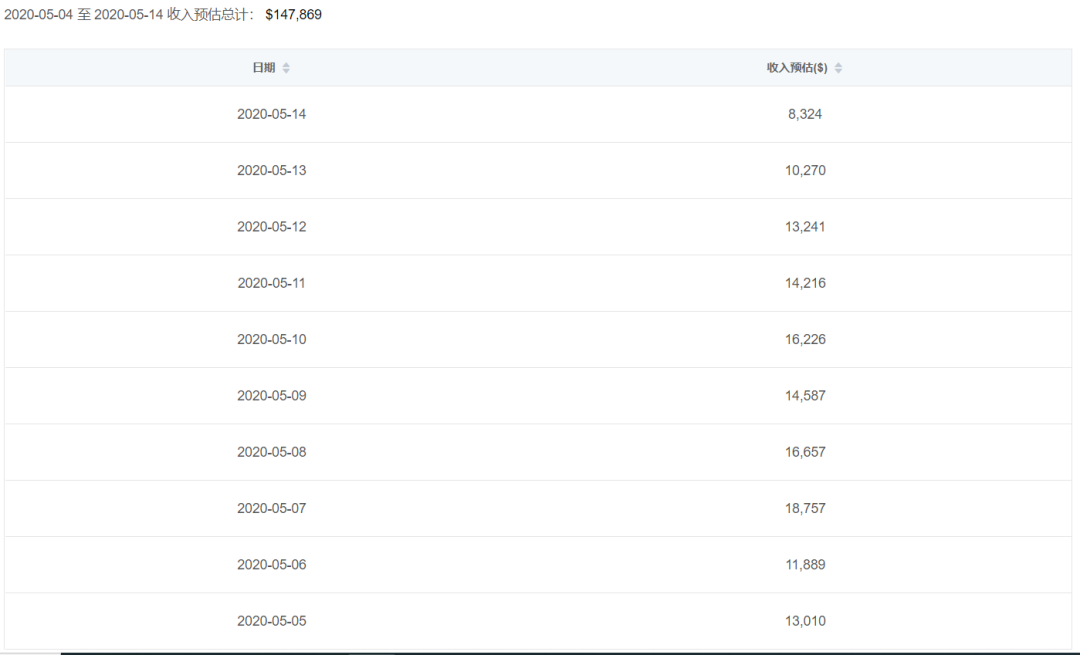Select the 2020-05-14 date cell
1080x655 pixels.
click(x=272, y=114)
